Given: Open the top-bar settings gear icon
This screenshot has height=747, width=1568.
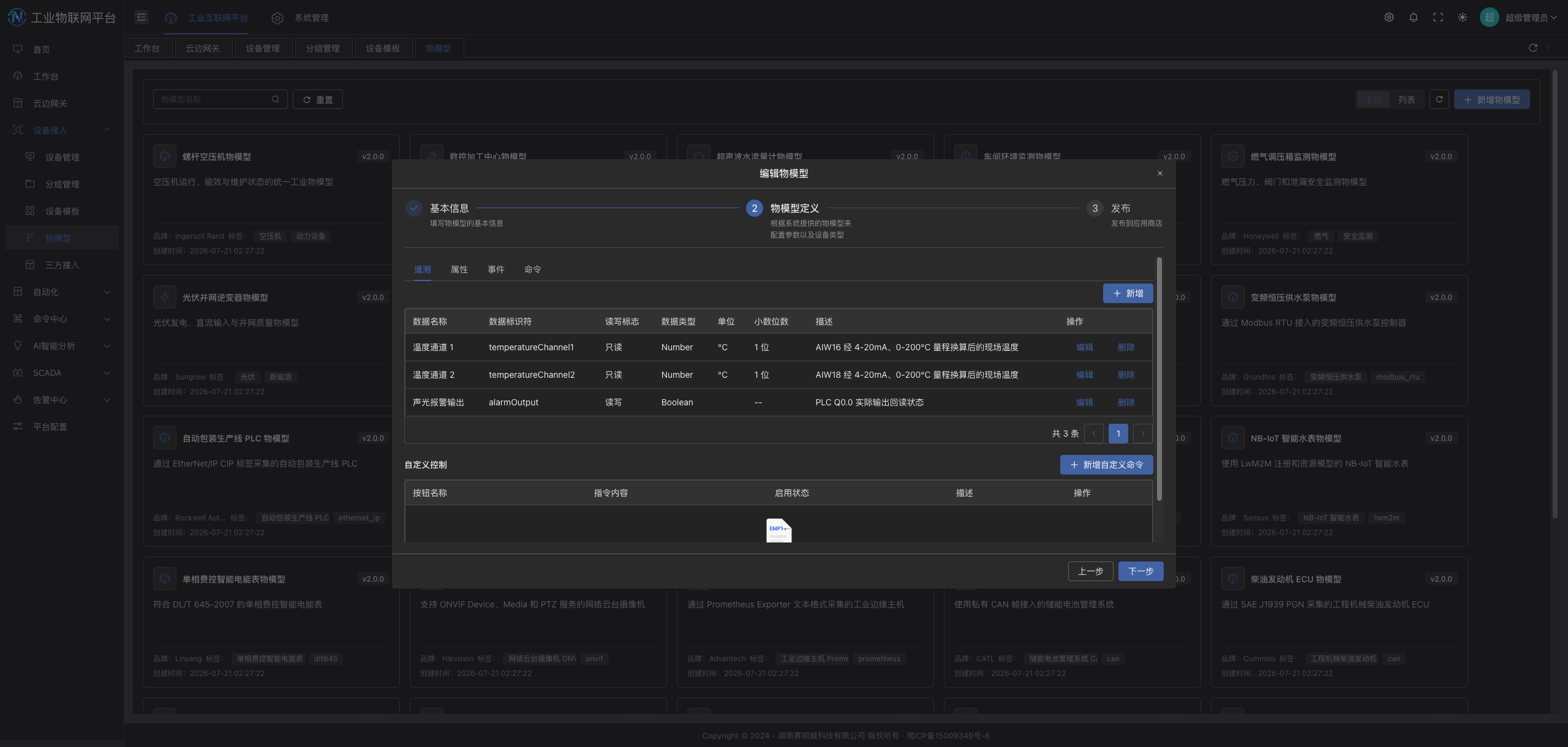Looking at the screenshot, I should point(1389,17).
